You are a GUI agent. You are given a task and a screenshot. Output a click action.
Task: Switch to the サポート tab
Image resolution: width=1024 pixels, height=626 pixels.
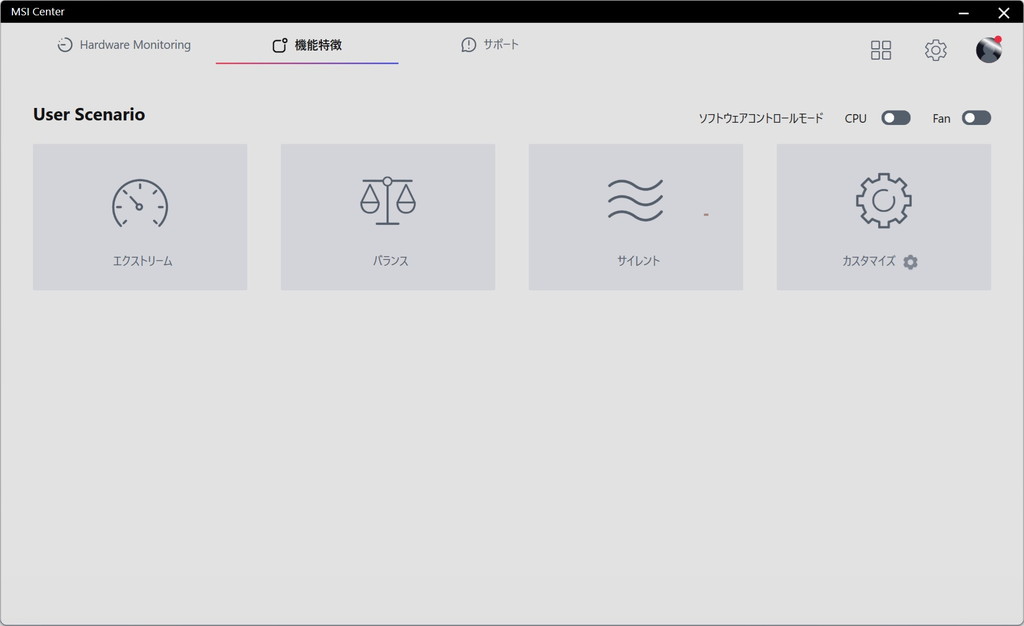point(490,44)
